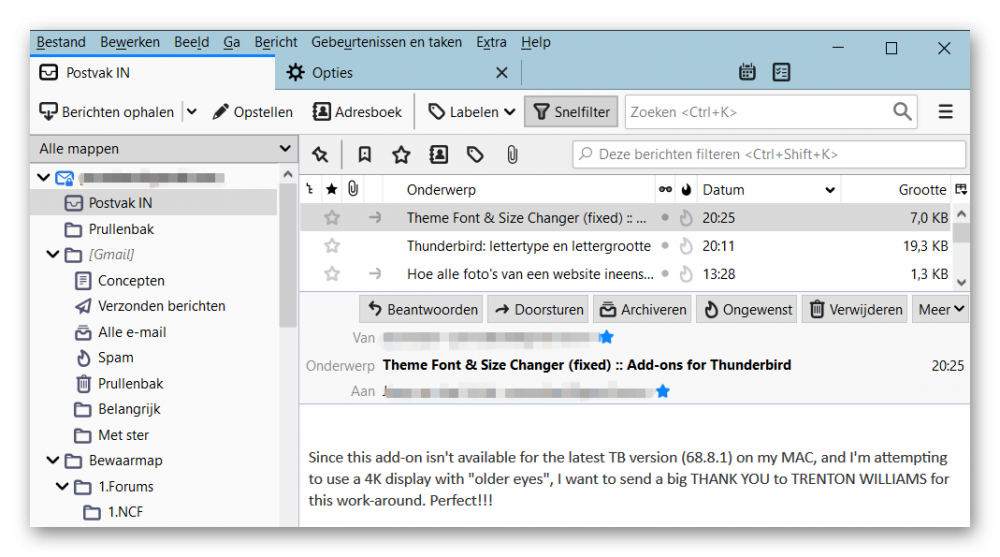Mark the 13:28 message as junk via flame icon
This screenshot has width=1000, height=557.
click(686, 274)
